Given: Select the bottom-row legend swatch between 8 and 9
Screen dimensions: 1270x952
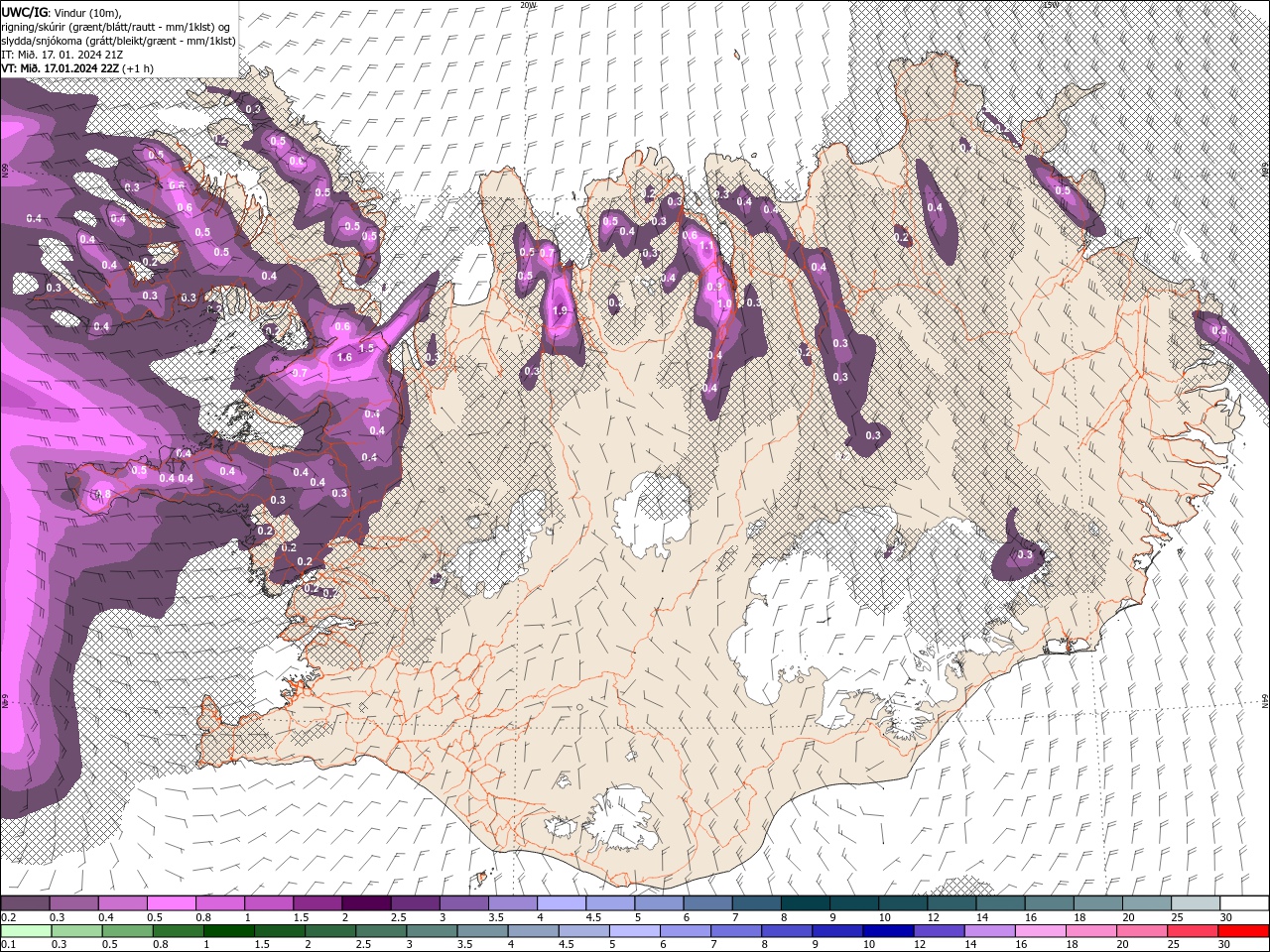Looking at the screenshot, I should (x=787, y=930).
